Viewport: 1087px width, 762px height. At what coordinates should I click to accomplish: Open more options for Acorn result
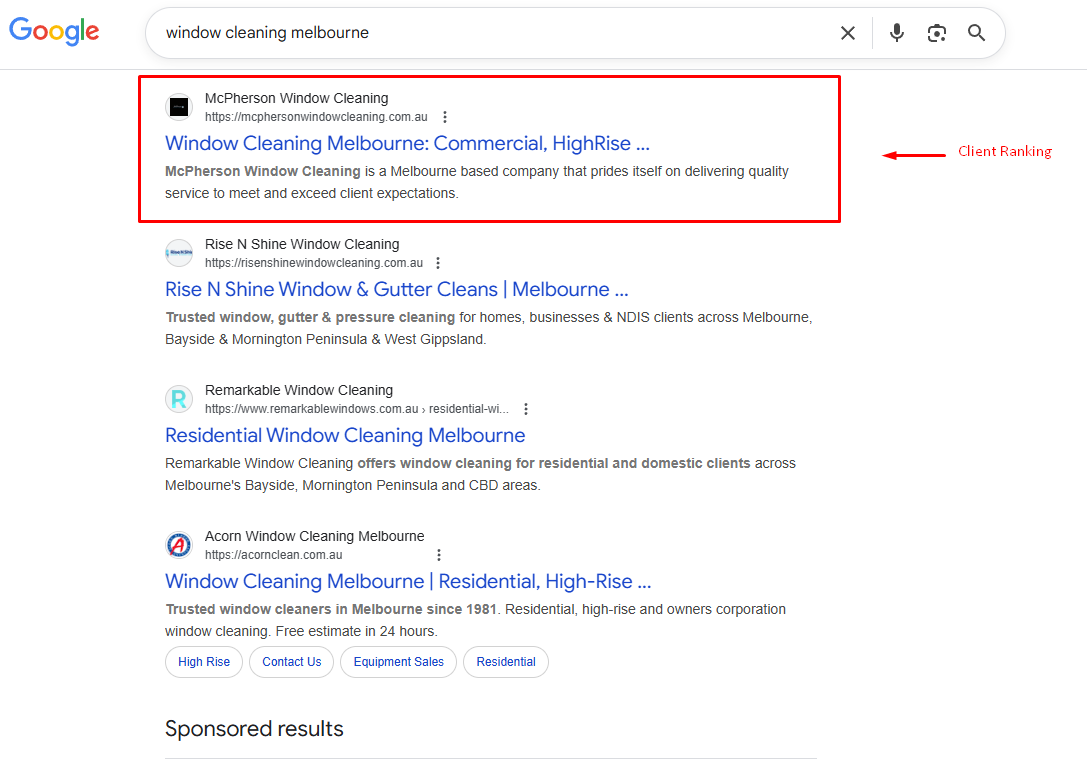click(438, 555)
